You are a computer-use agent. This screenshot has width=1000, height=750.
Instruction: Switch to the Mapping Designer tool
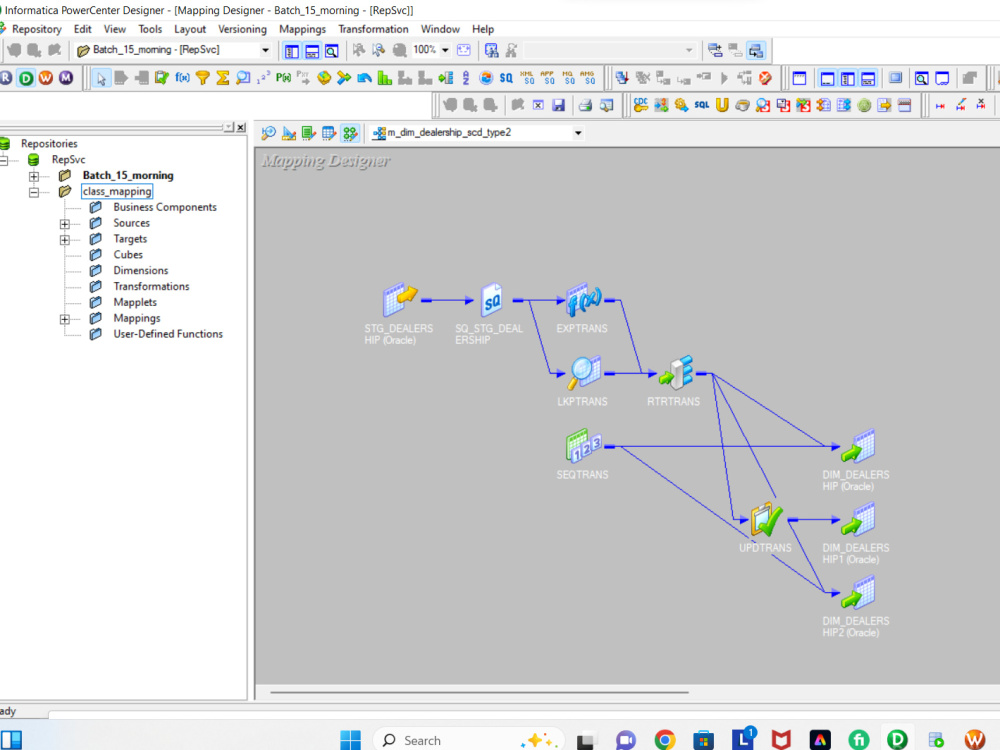pos(349,133)
